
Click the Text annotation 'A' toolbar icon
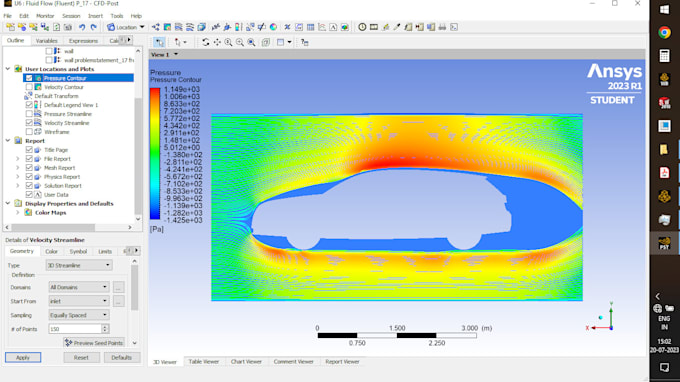click(333, 27)
